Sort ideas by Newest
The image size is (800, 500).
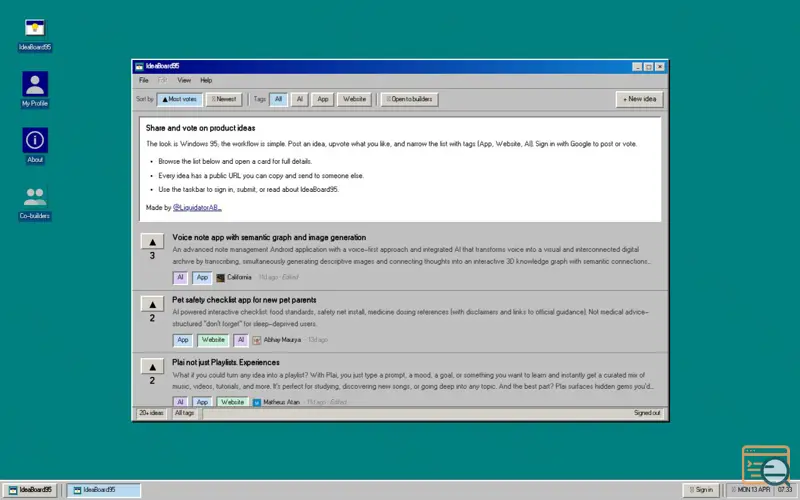(x=224, y=99)
